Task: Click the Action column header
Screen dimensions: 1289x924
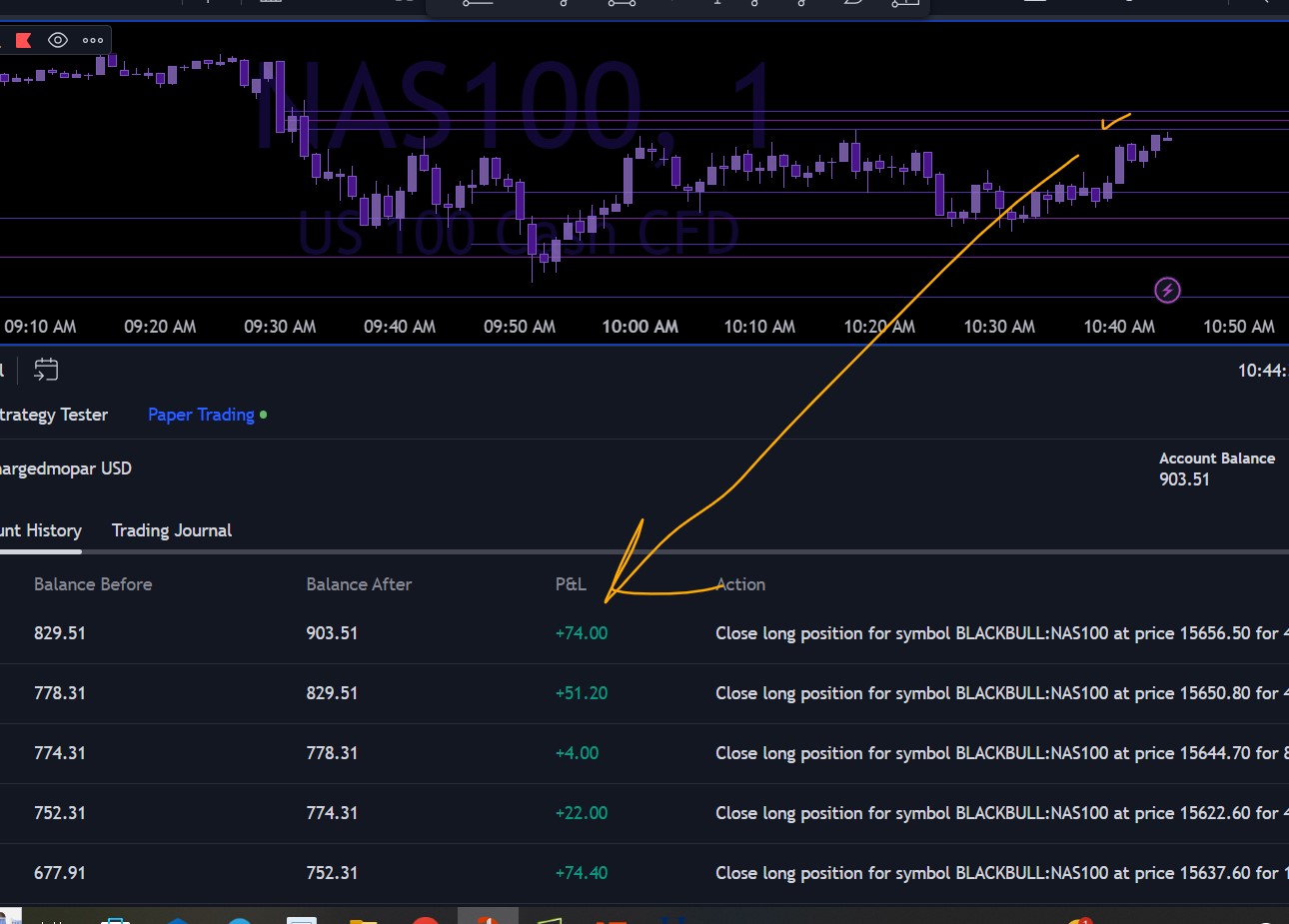Action: tap(740, 584)
